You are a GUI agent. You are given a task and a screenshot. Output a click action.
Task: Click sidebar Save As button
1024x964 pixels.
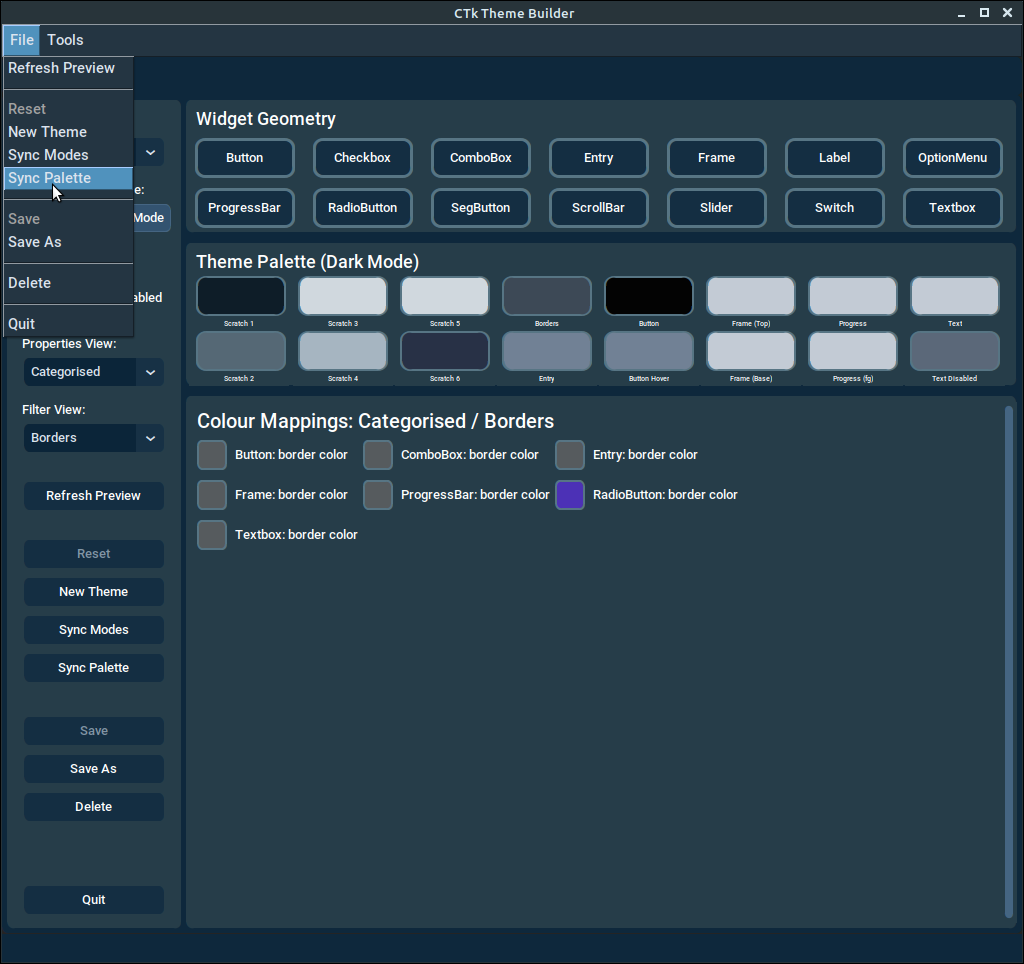pos(93,769)
